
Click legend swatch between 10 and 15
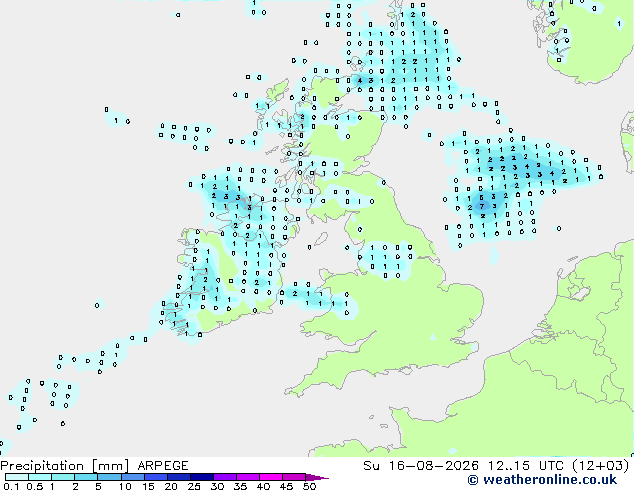click(x=132, y=477)
